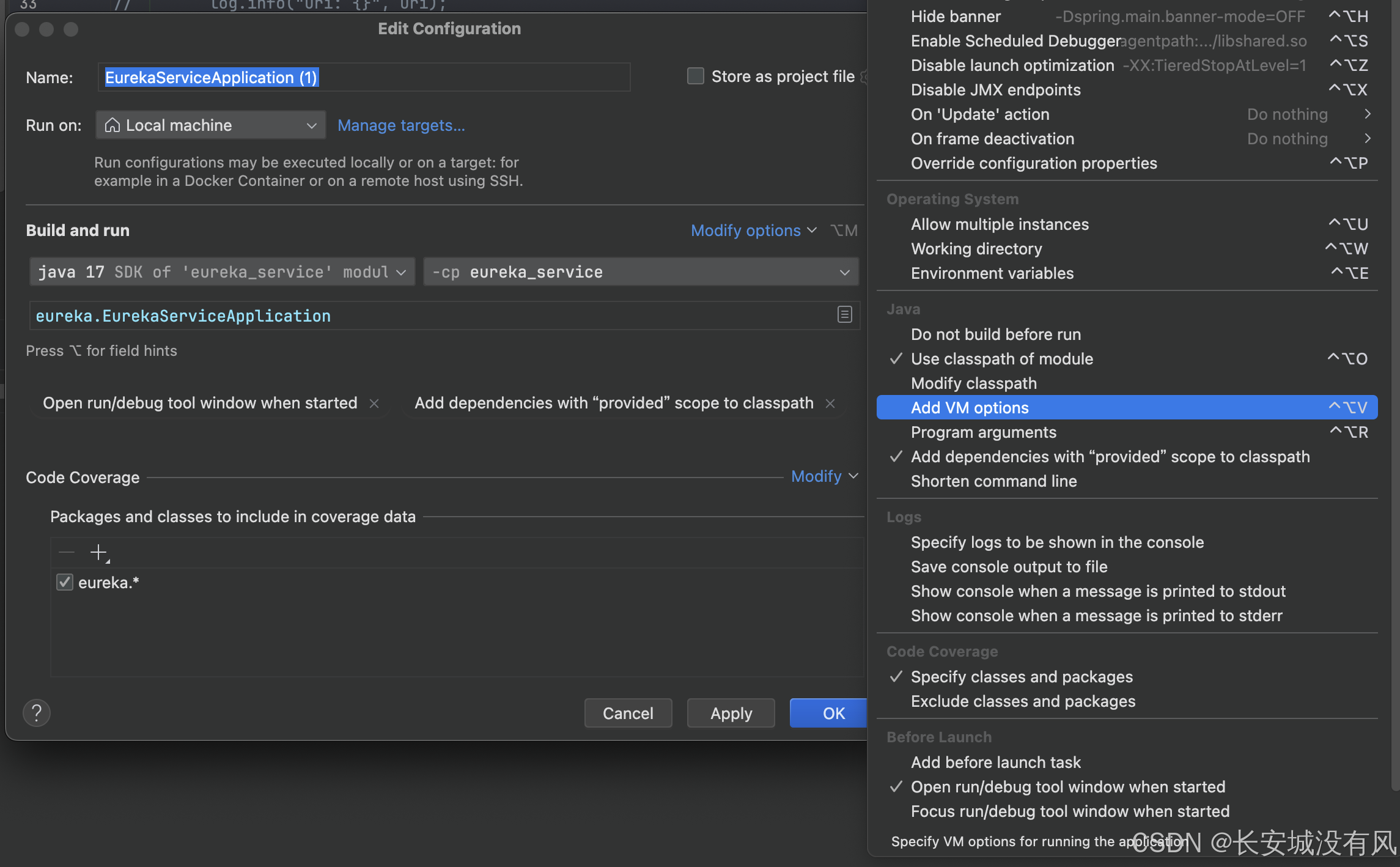
Task: Choose Enable Scheduled Debugger option
Action: click(x=1127, y=41)
